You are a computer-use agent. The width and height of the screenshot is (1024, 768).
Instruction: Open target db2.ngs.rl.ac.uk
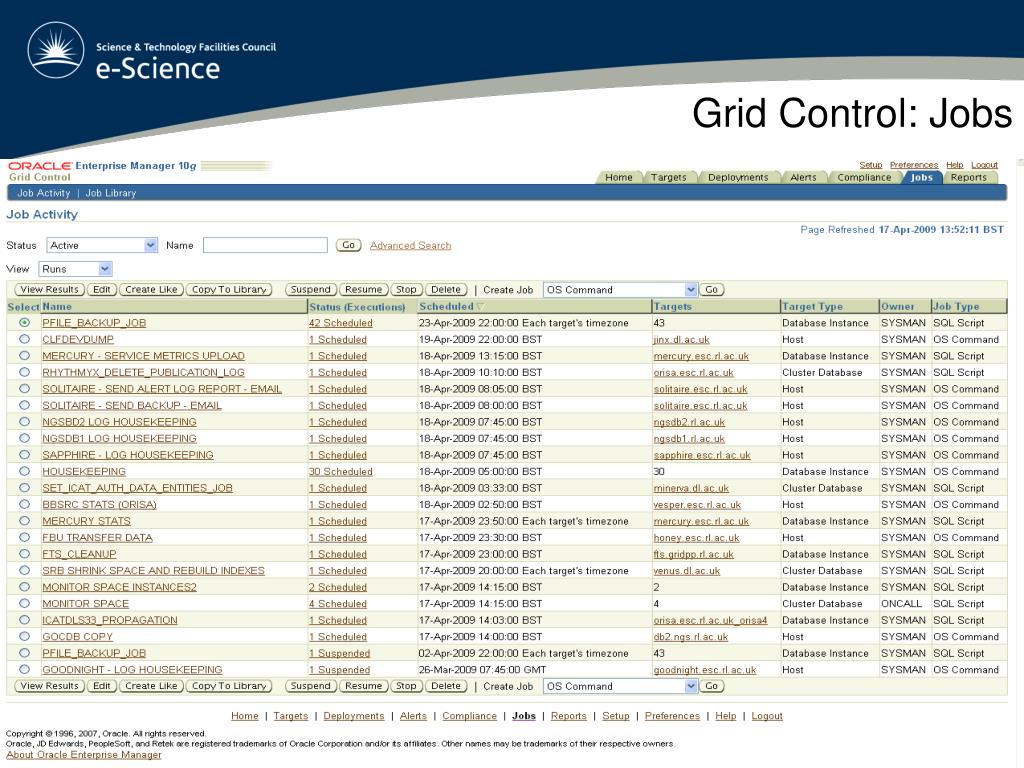[690, 637]
